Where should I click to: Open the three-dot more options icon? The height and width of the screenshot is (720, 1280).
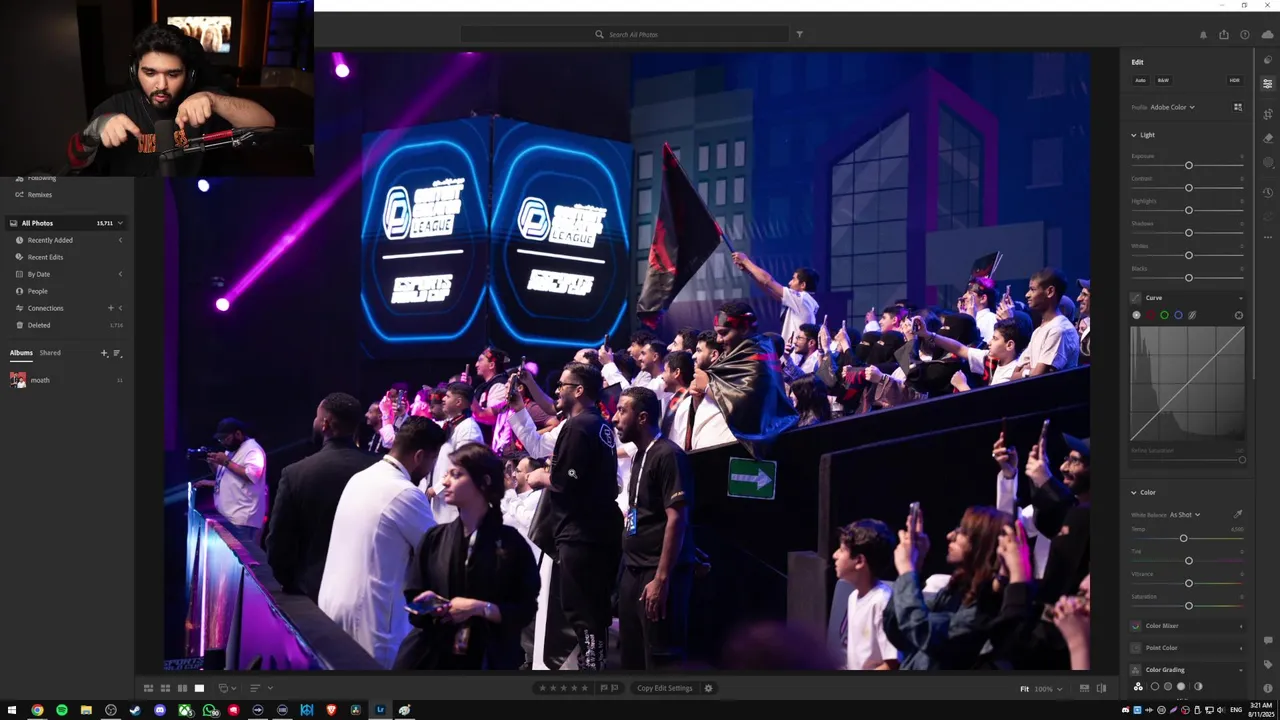pyautogui.click(x=1268, y=237)
